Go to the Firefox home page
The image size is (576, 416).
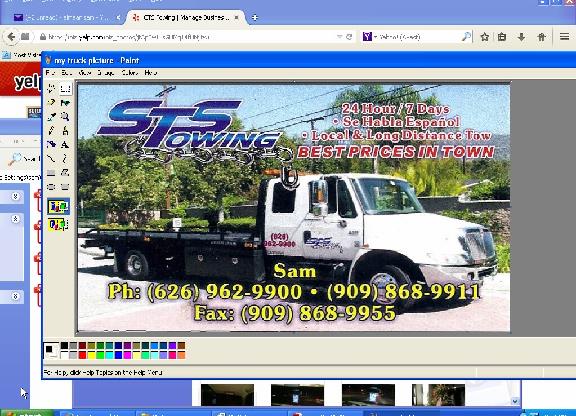541,37
